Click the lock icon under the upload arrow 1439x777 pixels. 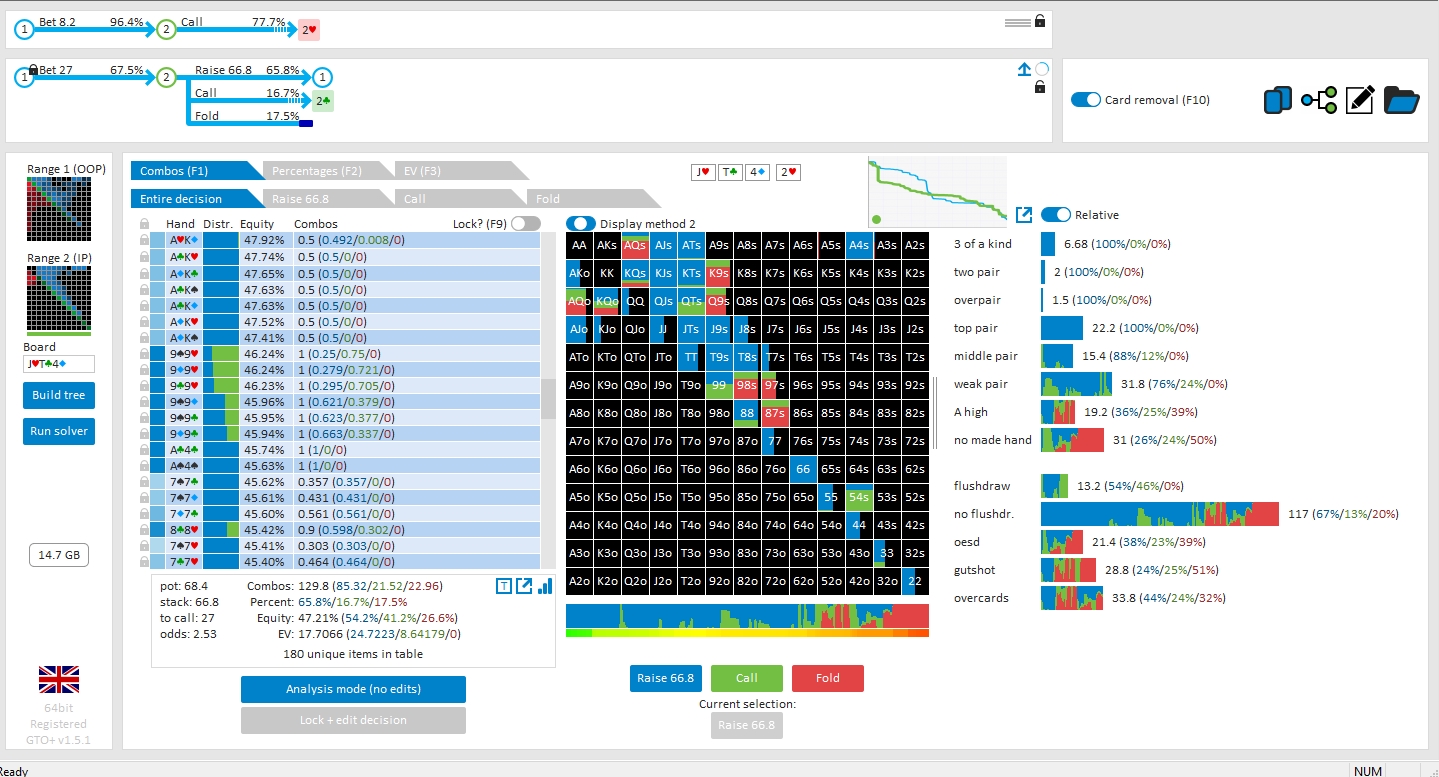(x=1040, y=87)
